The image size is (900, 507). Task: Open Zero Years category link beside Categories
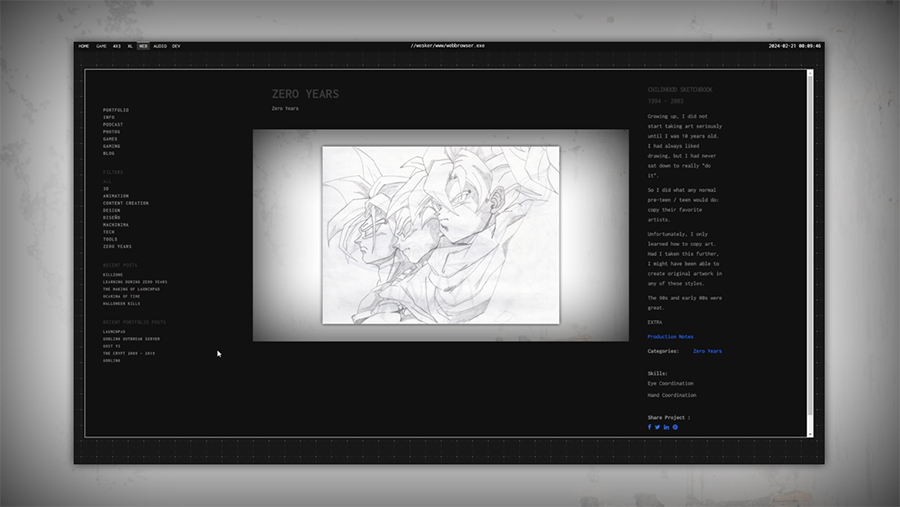707,351
